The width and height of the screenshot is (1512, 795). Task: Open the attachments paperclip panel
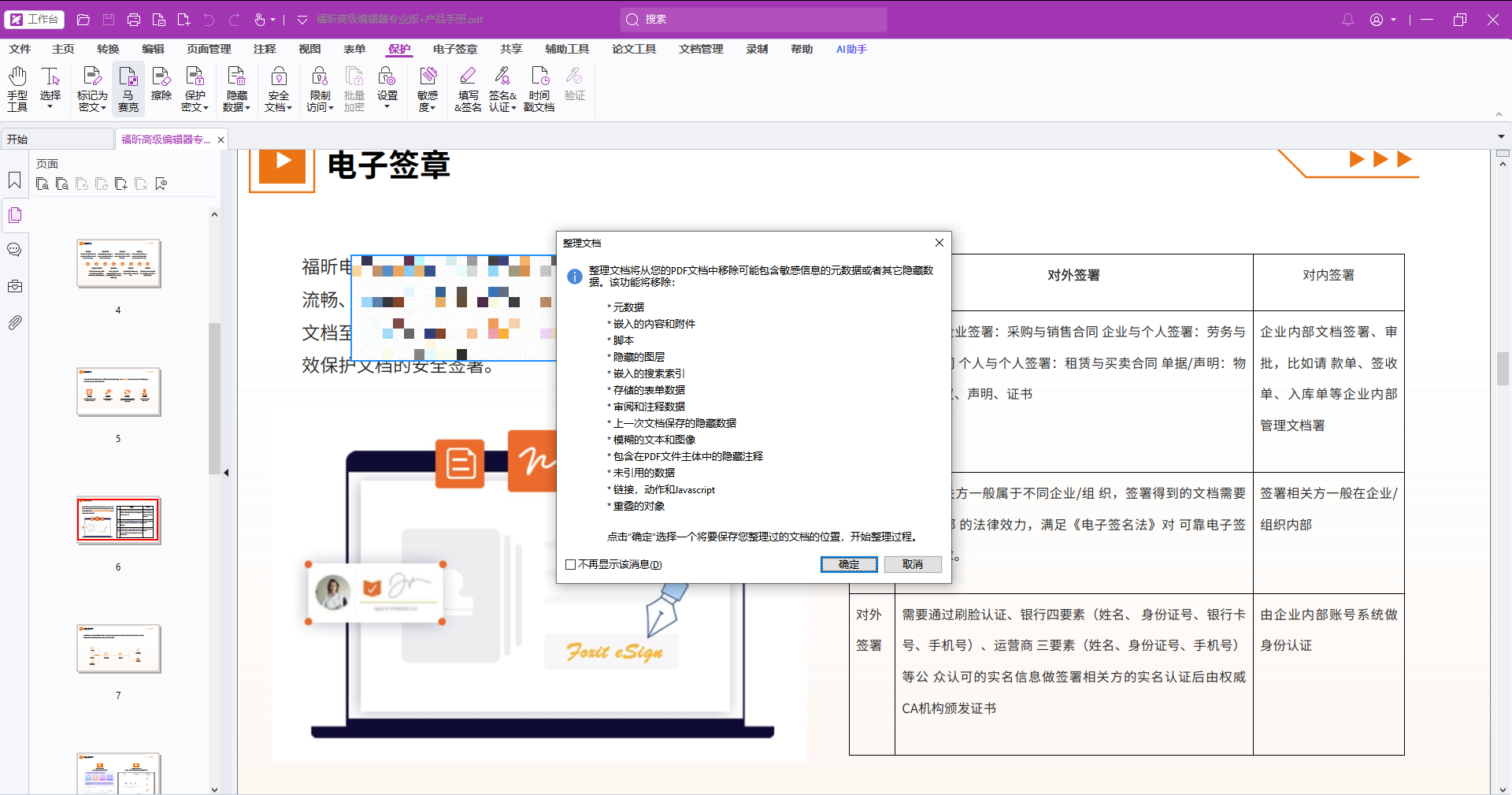click(15, 322)
